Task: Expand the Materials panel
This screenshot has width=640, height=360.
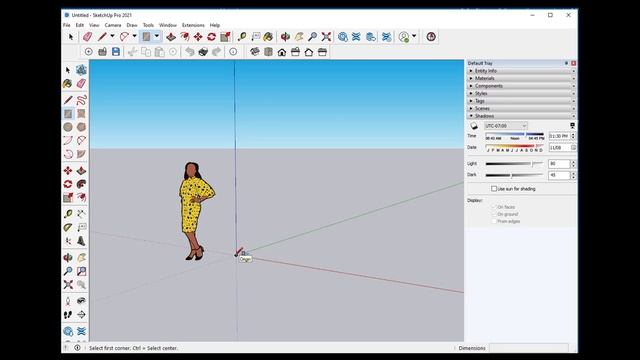Action: pyautogui.click(x=521, y=78)
